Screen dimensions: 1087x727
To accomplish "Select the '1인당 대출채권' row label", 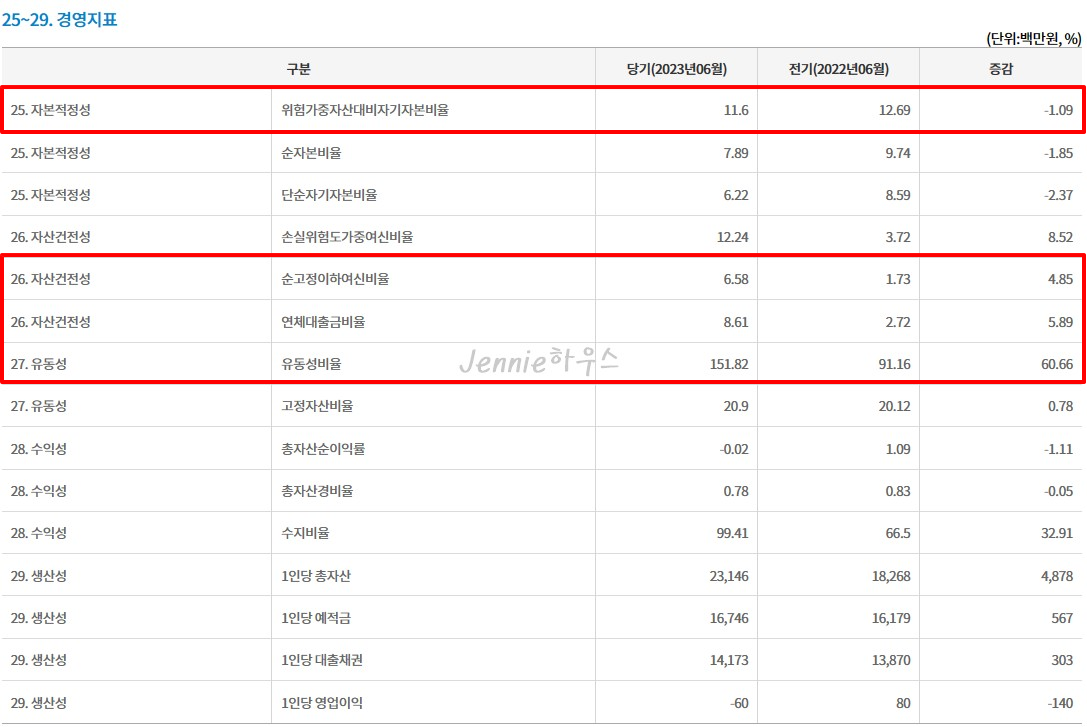I will pyautogui.click(x=322, y=660).
